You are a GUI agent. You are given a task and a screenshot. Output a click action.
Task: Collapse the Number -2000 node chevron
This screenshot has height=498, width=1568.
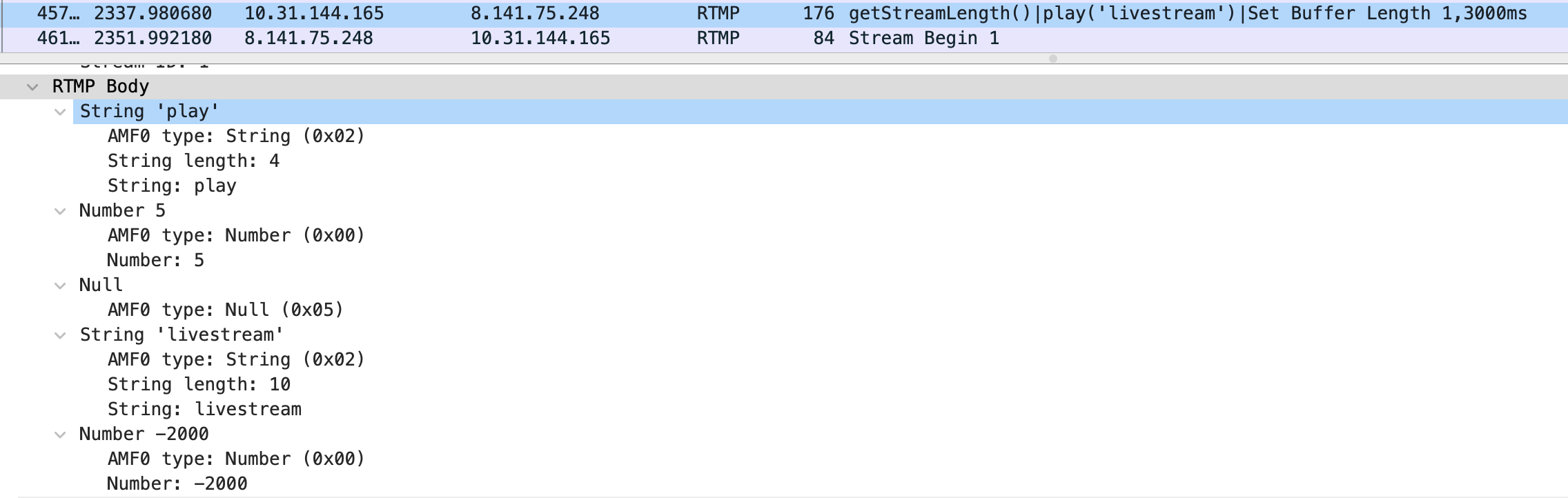tap(60, 435)
